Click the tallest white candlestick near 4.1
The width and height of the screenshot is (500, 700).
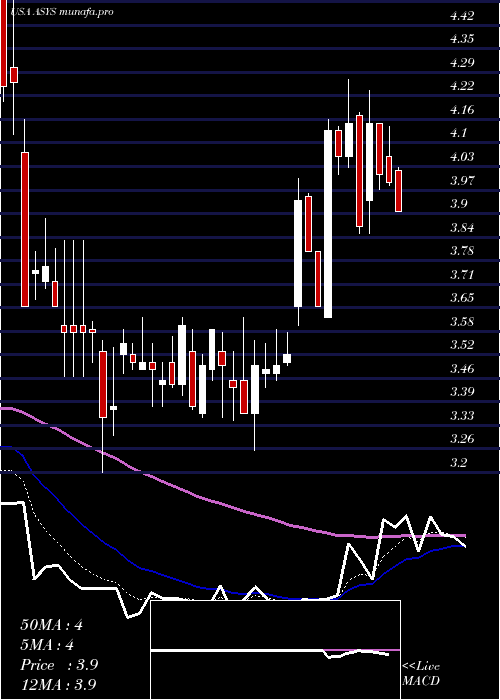[x=328, y=224]
